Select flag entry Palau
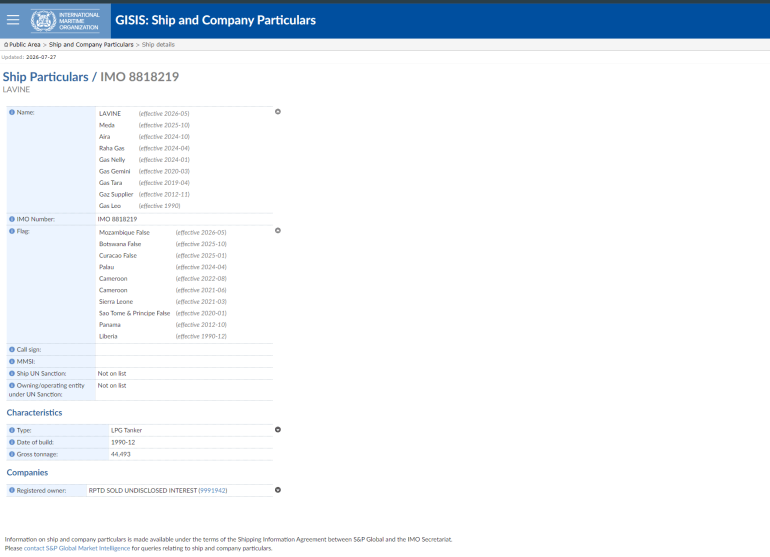770x557 pixels. click(107, 267)
